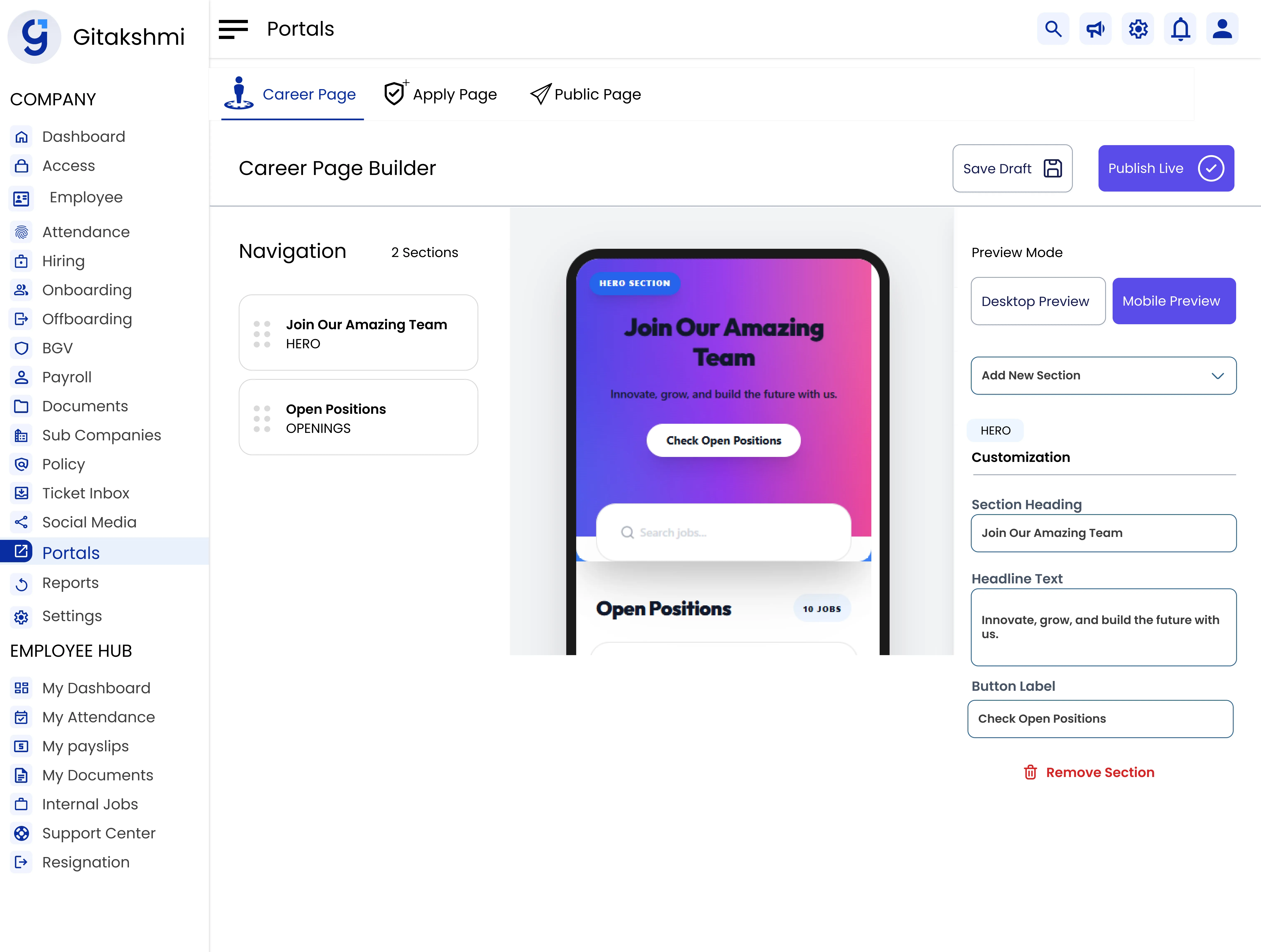The height and width of the screenshot is (952, 1261).
Task: Click the Payroll person icon
Action: coord(21,377)
